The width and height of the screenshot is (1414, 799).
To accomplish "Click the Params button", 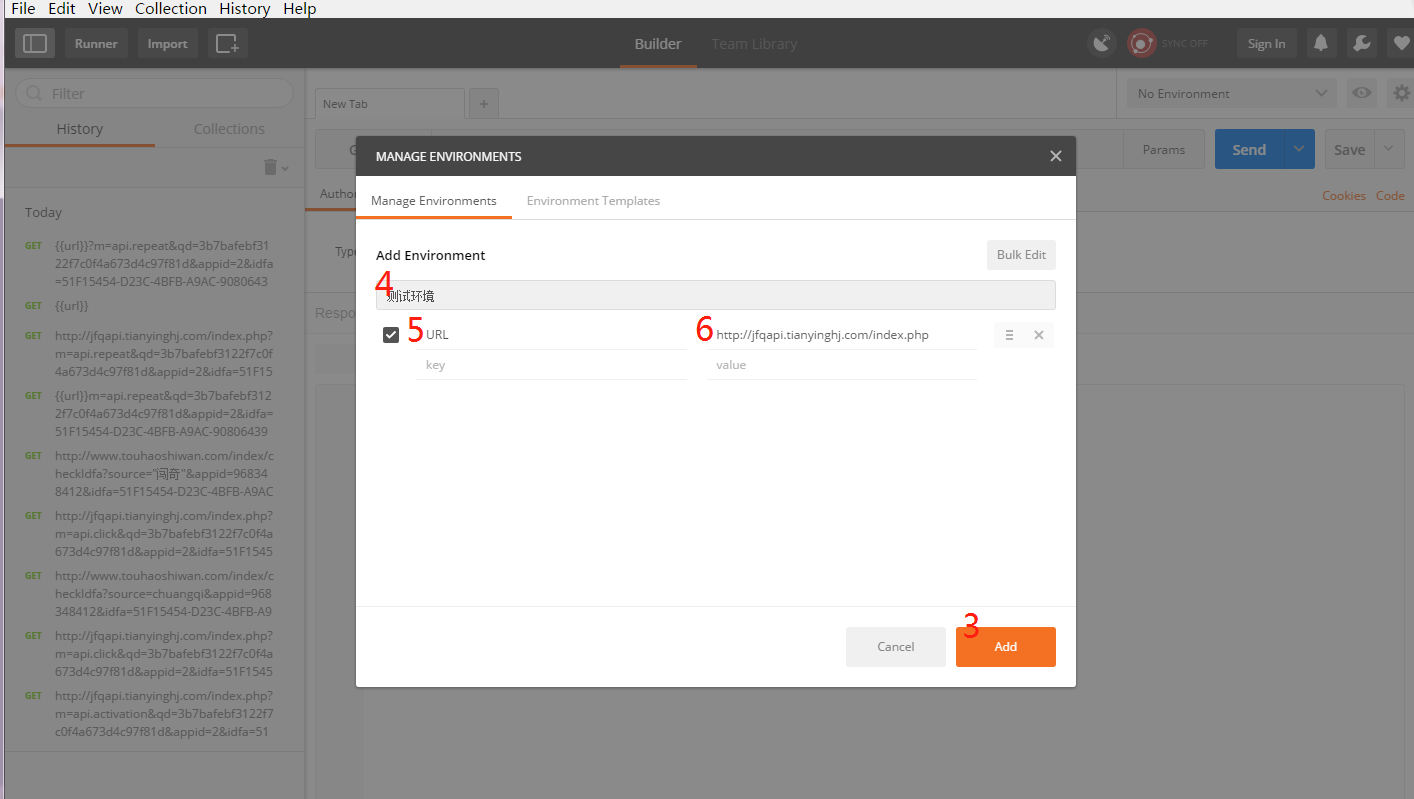I will (1164, 149).
